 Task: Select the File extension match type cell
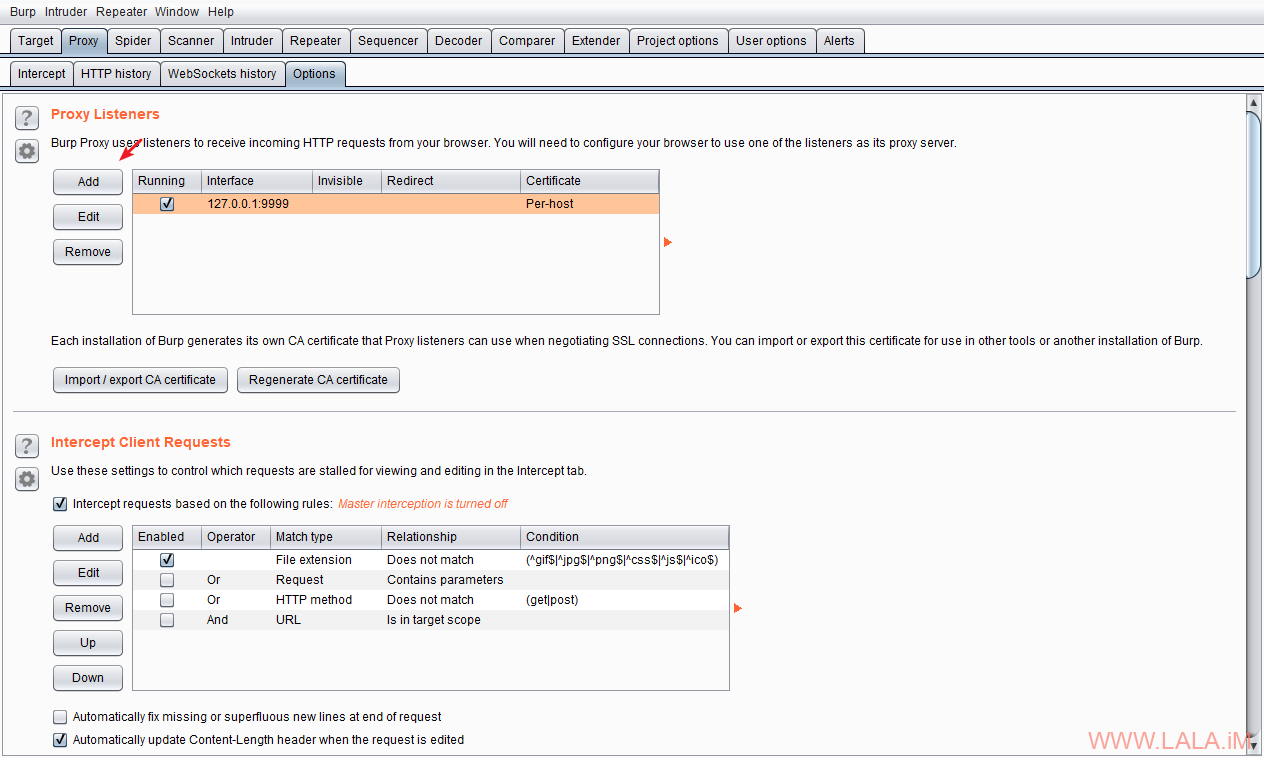click(326, 560)
